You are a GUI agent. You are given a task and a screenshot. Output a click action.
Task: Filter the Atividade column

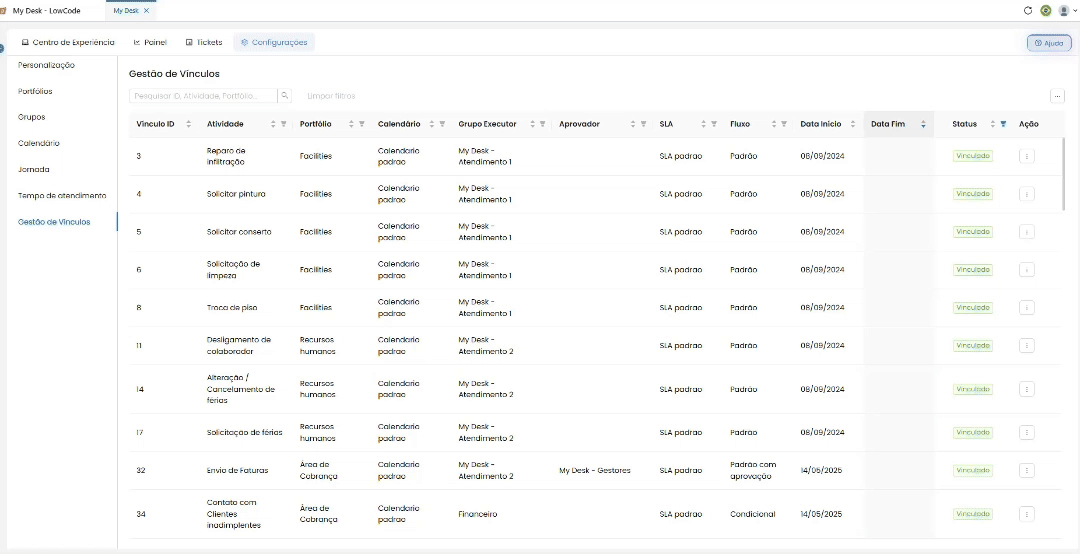[x=283, y=124]
